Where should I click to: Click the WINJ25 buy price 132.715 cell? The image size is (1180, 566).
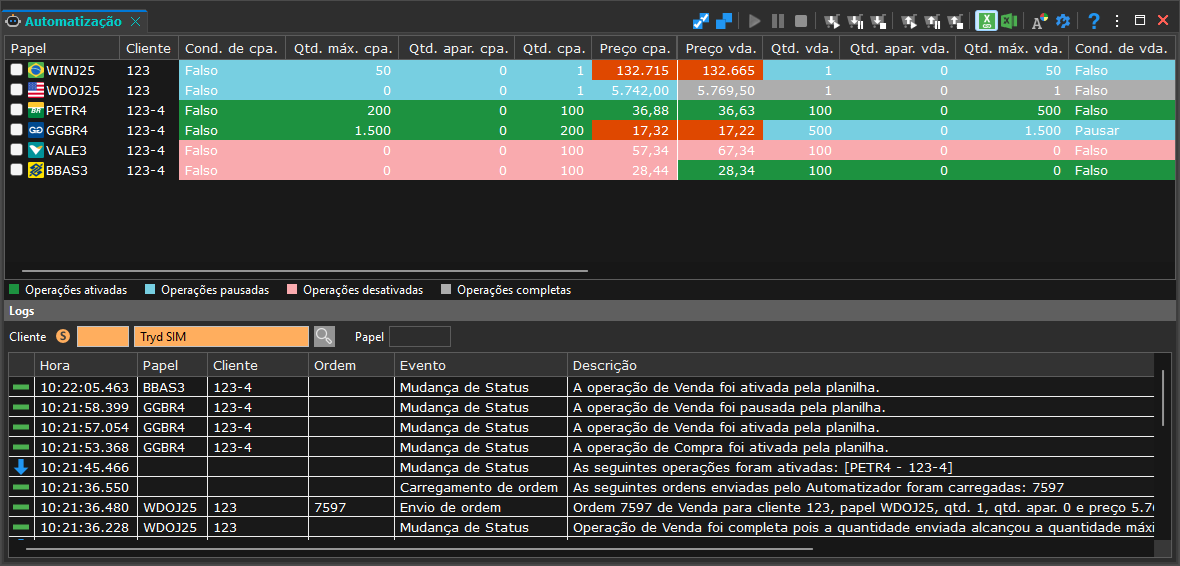(x=634, y=70)
